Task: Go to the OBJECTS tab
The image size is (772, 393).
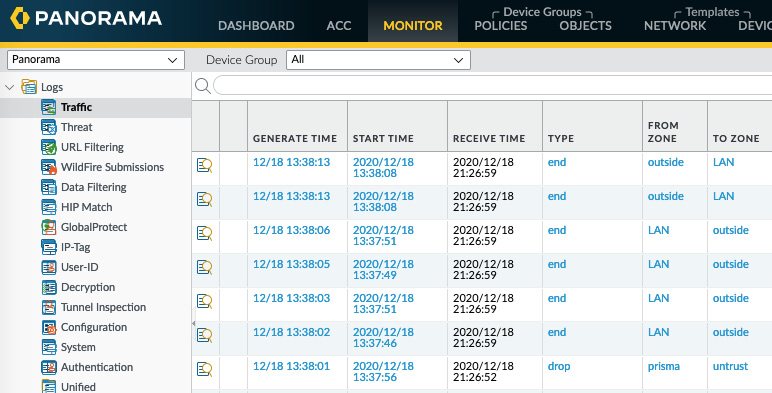Action: coord(585,26)
